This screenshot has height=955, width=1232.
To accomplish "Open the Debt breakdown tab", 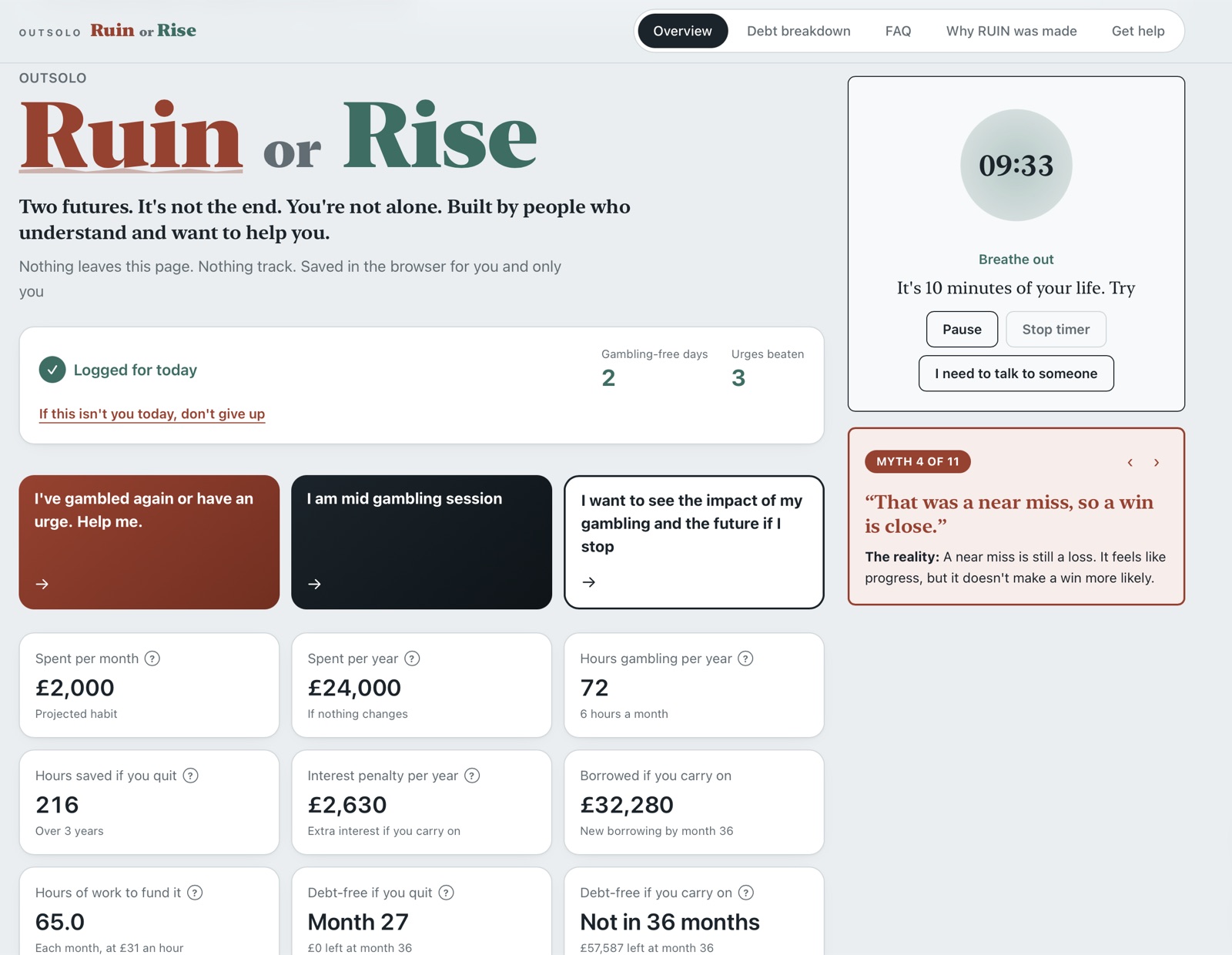I will click(798, 31).
